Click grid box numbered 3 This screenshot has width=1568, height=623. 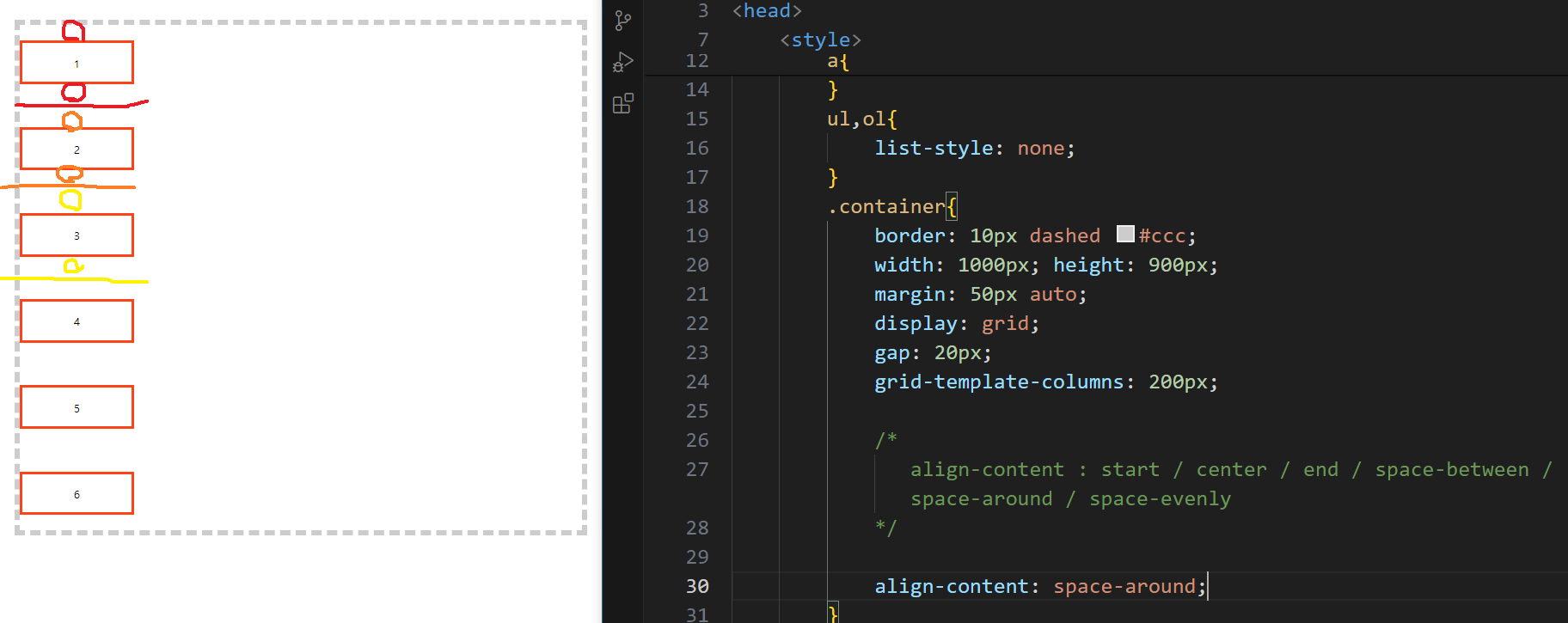click(x=77, y=235)
